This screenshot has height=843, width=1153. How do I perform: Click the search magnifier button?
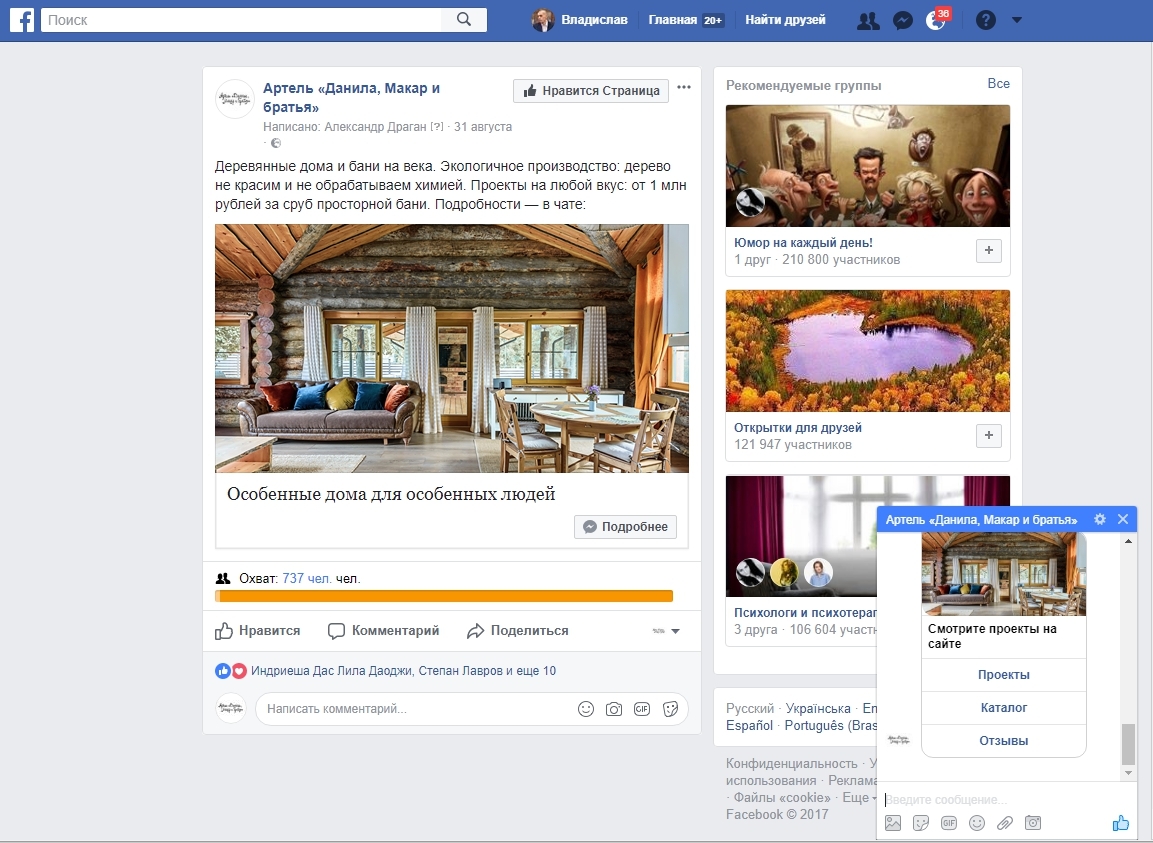point(464,20)
